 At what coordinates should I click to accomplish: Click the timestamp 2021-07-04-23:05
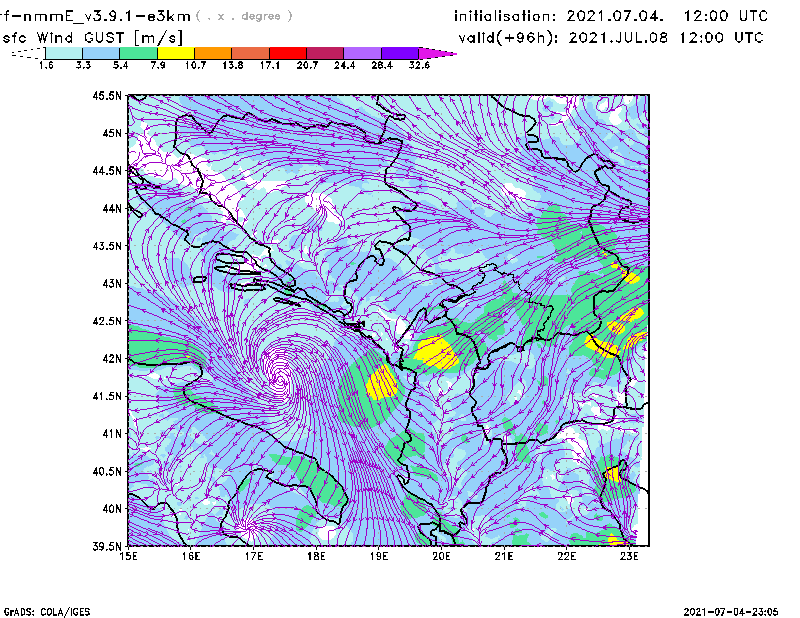(x=731, y=612)
